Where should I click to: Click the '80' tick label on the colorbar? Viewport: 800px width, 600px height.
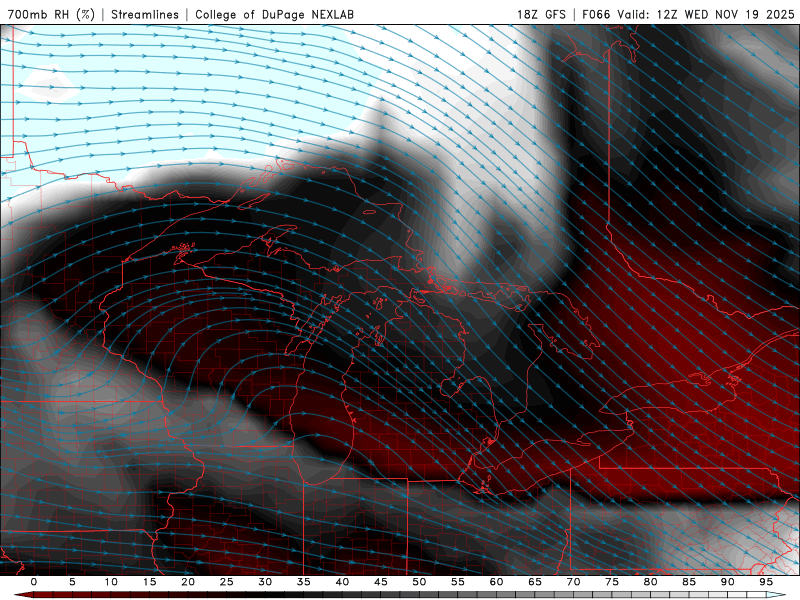[x=650, y=582]
